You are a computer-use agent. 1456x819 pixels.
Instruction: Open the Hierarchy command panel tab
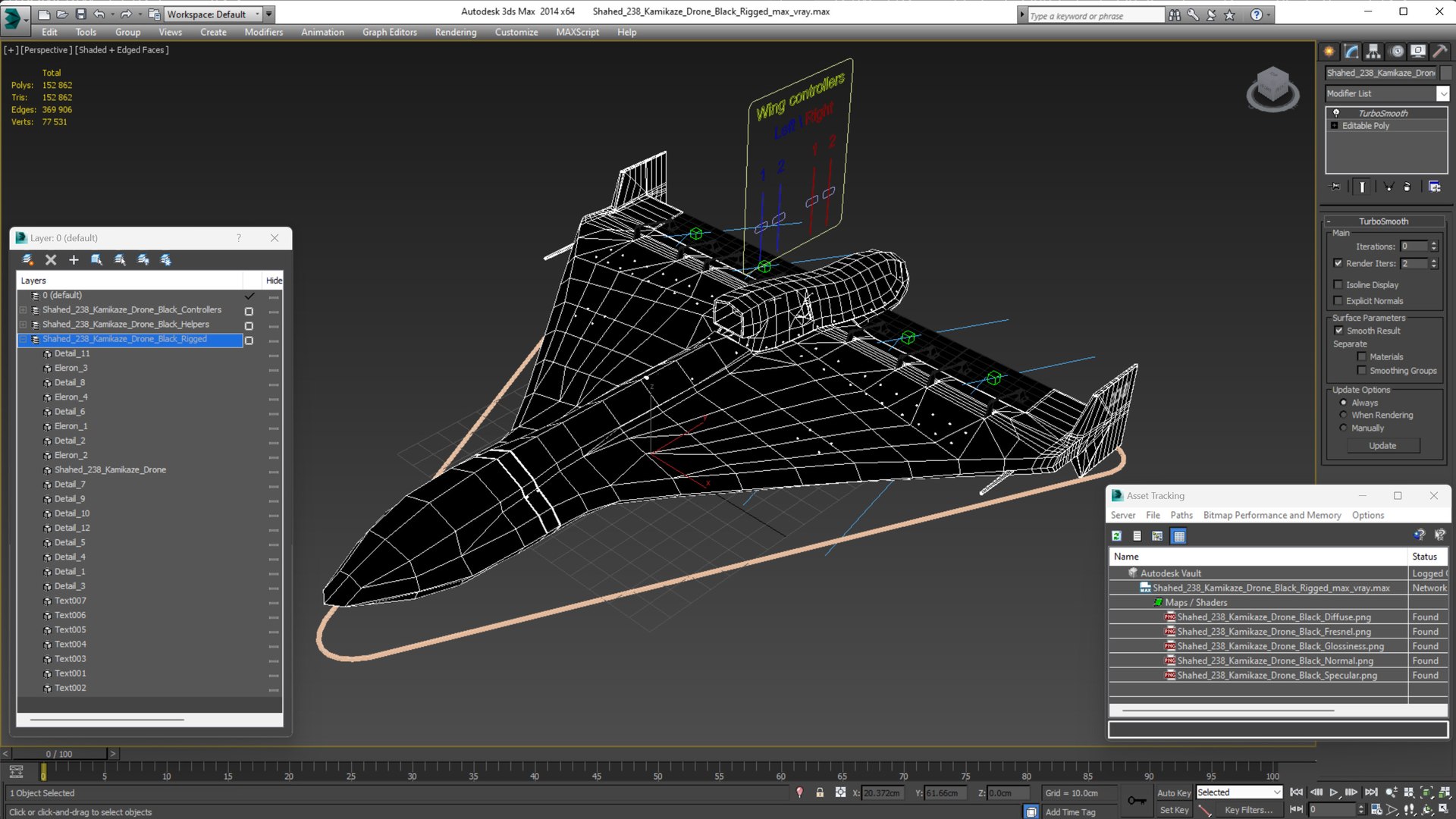(x=1373, y=52)
